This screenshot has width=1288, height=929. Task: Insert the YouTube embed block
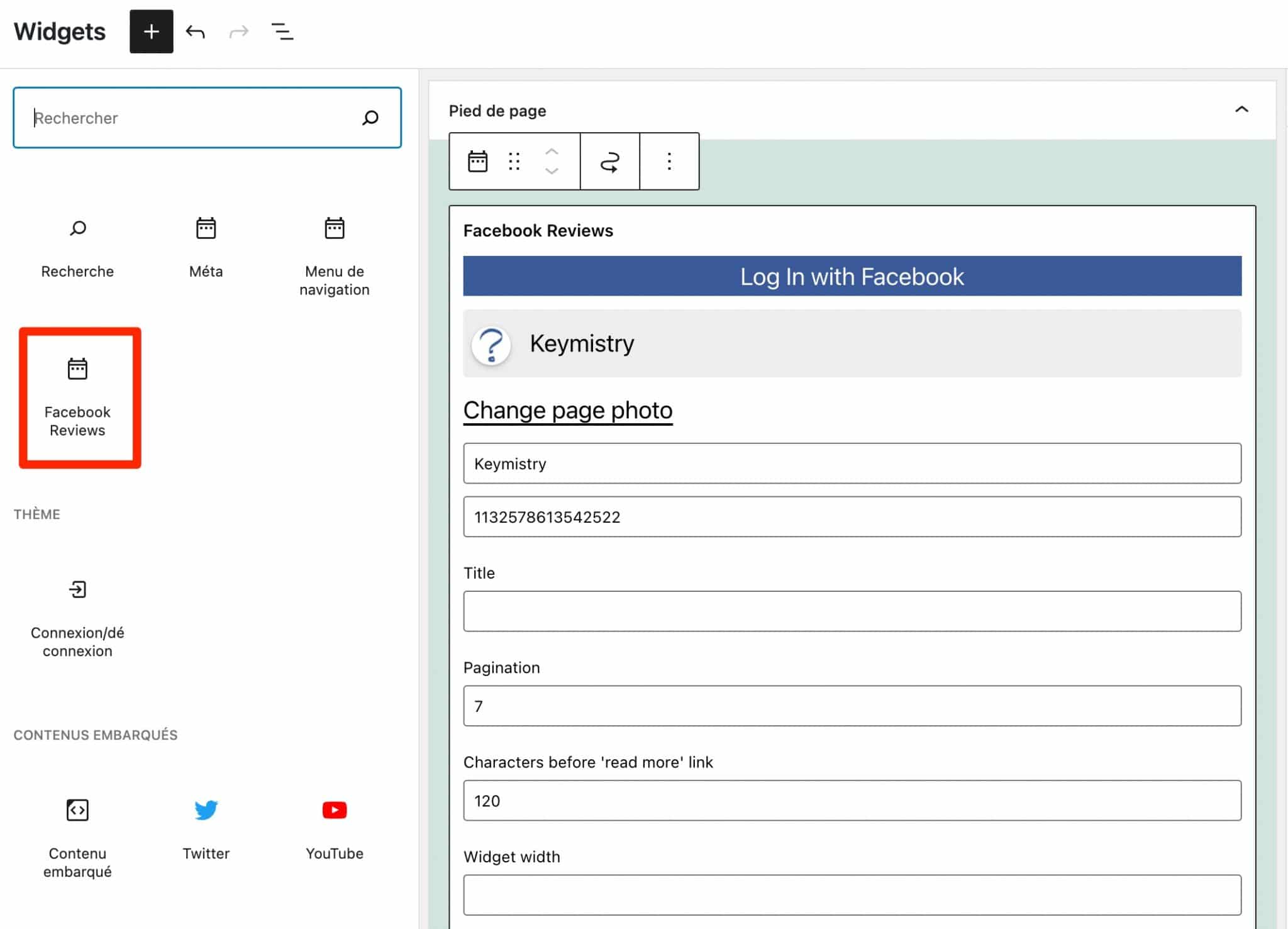[x=334, y=830]
